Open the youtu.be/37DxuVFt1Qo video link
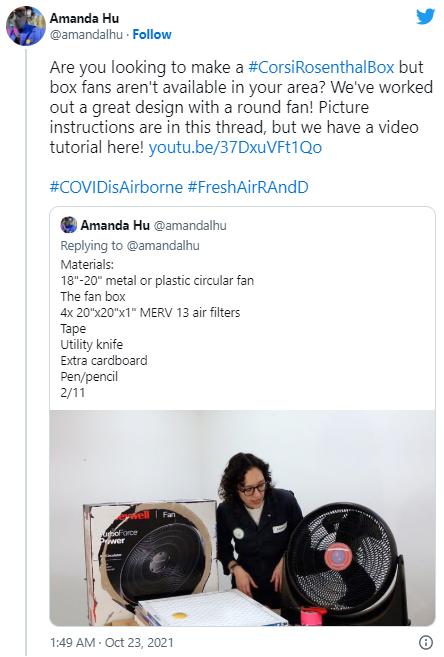This screenshot has width=444, height=657. [x=235, y=147]
